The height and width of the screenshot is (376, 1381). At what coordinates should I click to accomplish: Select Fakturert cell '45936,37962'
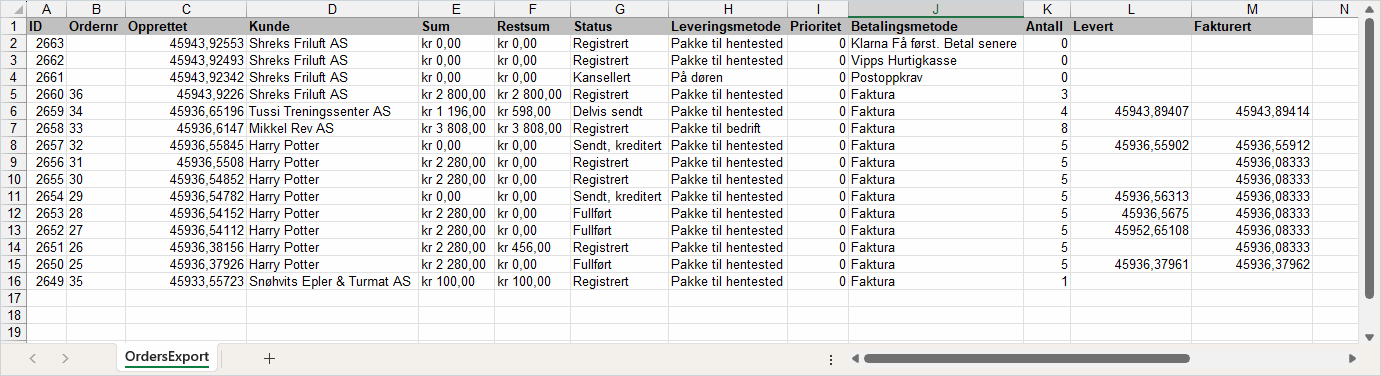pyautogui.click(x=1252, y=264)
